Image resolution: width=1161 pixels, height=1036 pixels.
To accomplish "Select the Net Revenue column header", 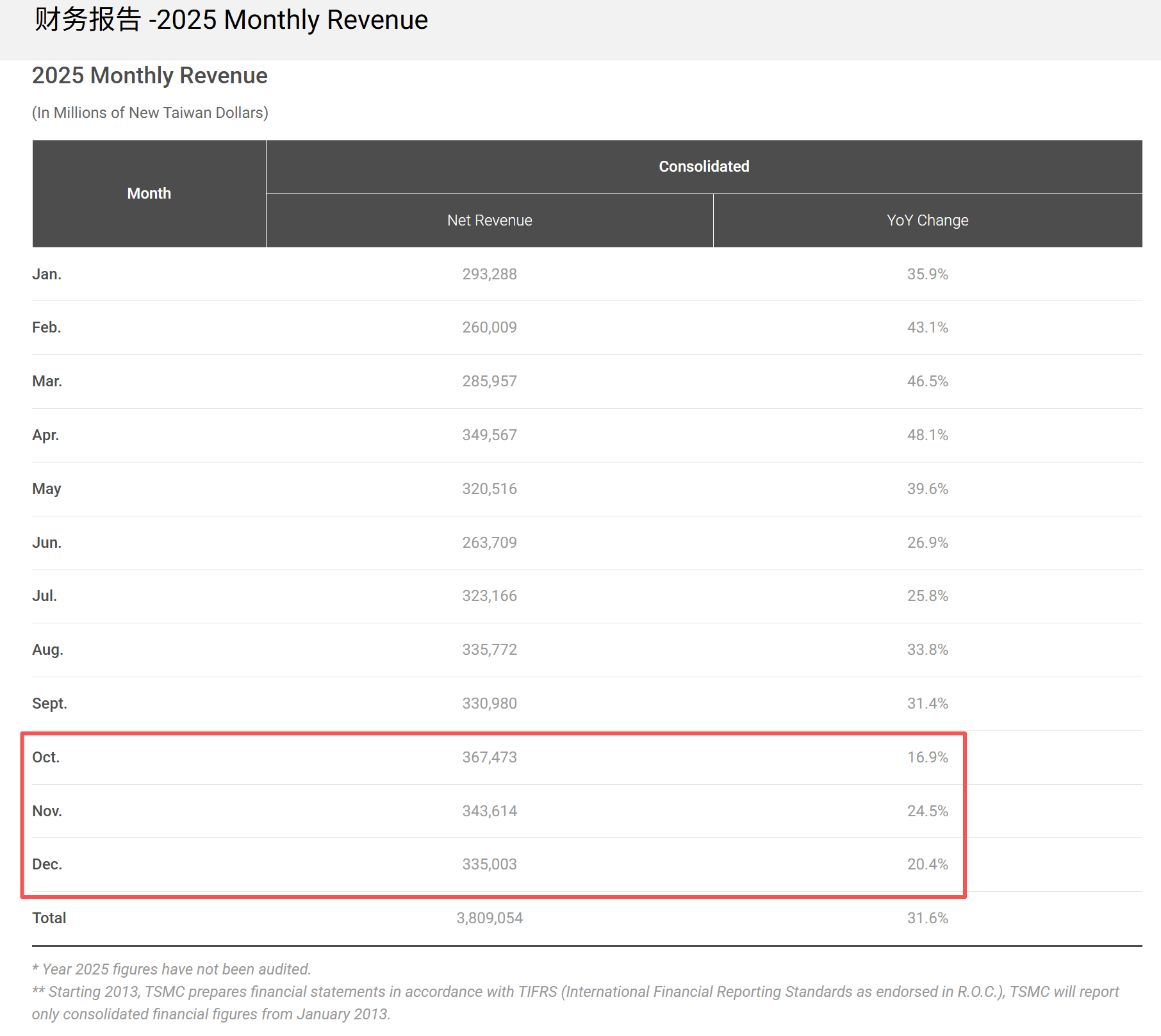I will click(490, 220).
